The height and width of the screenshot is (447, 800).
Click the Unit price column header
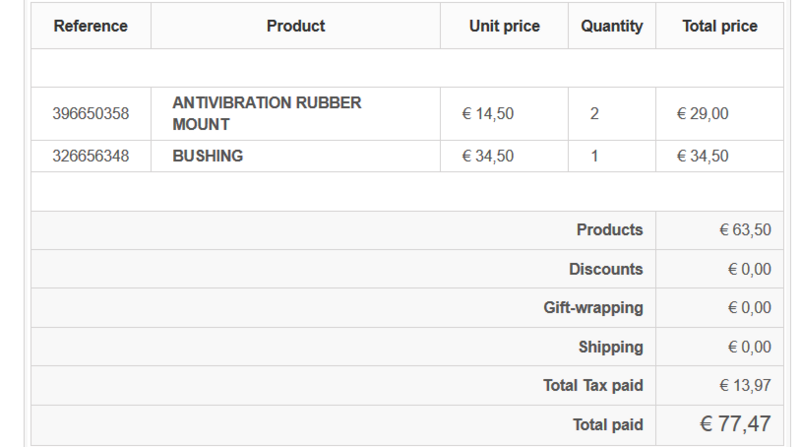click(x=505, y=26)
